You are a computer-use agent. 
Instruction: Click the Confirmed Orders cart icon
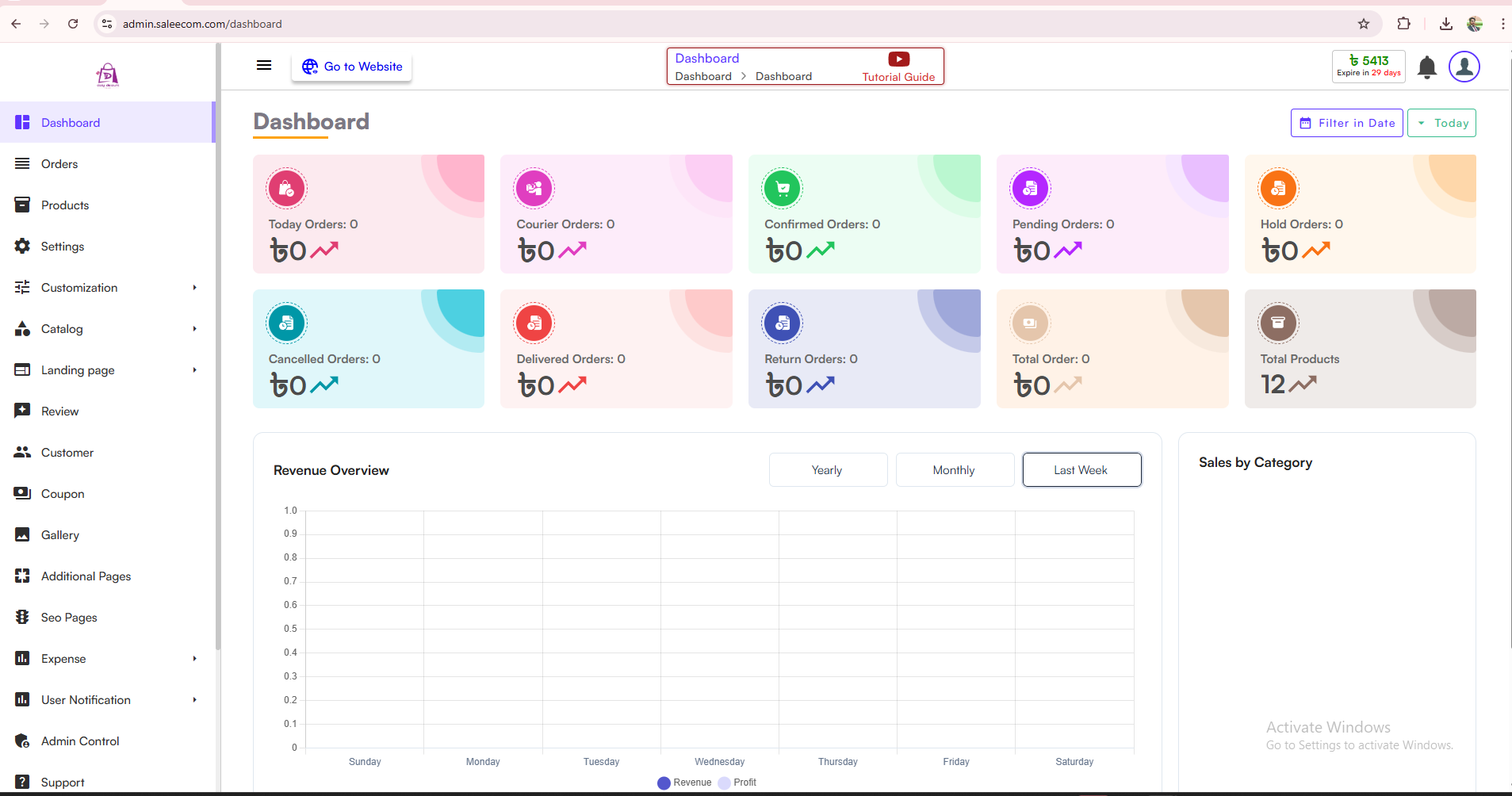(783, 189)
